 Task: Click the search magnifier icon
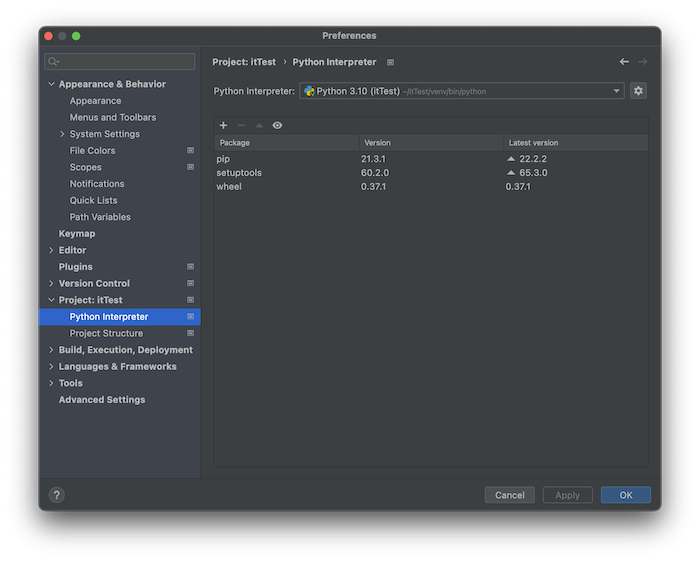click(x=53, y=61)
